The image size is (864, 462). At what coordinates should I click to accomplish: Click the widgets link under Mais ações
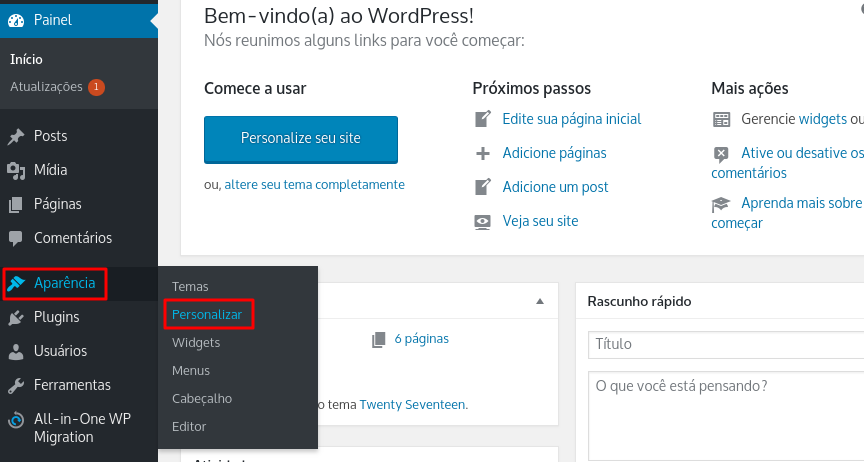(823, 119)
